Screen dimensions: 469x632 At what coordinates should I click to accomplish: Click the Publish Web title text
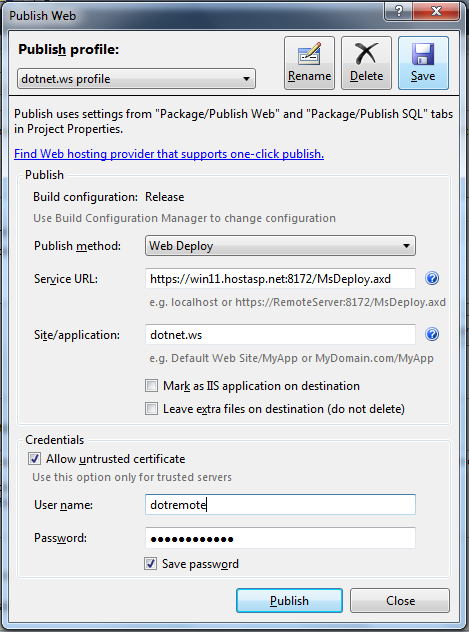coord(42,16)
